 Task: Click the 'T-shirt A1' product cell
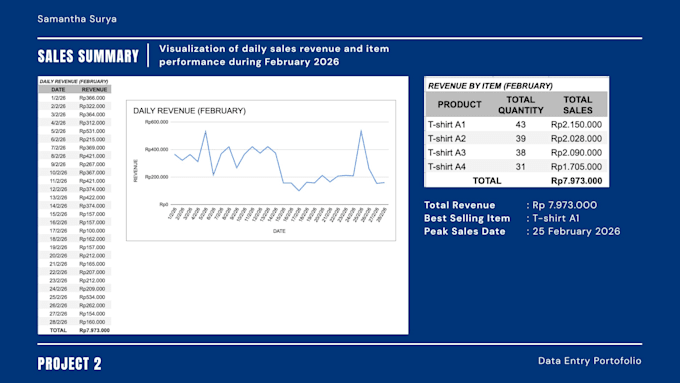447,124
